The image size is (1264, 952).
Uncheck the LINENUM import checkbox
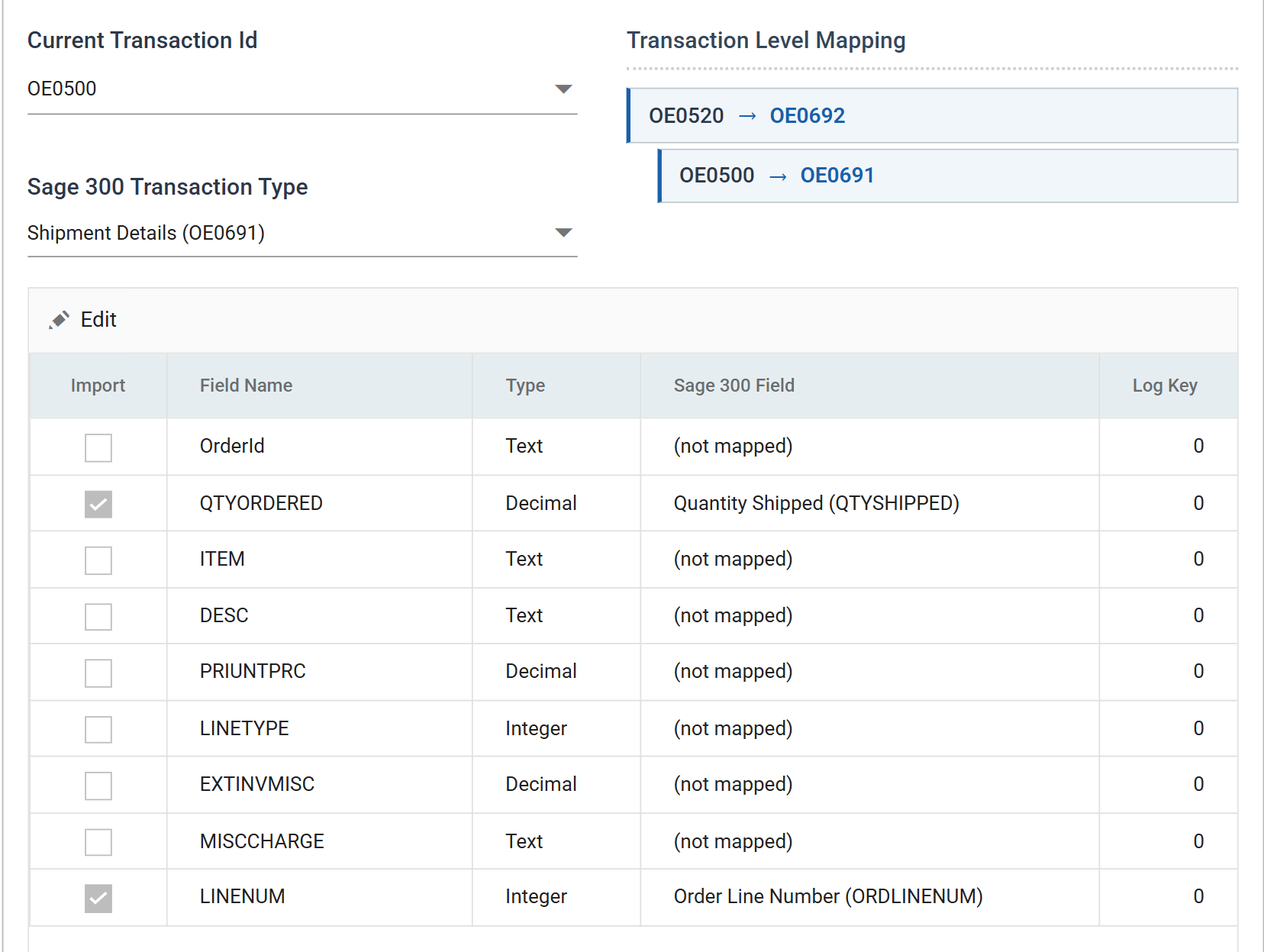[x=98, y=899]
